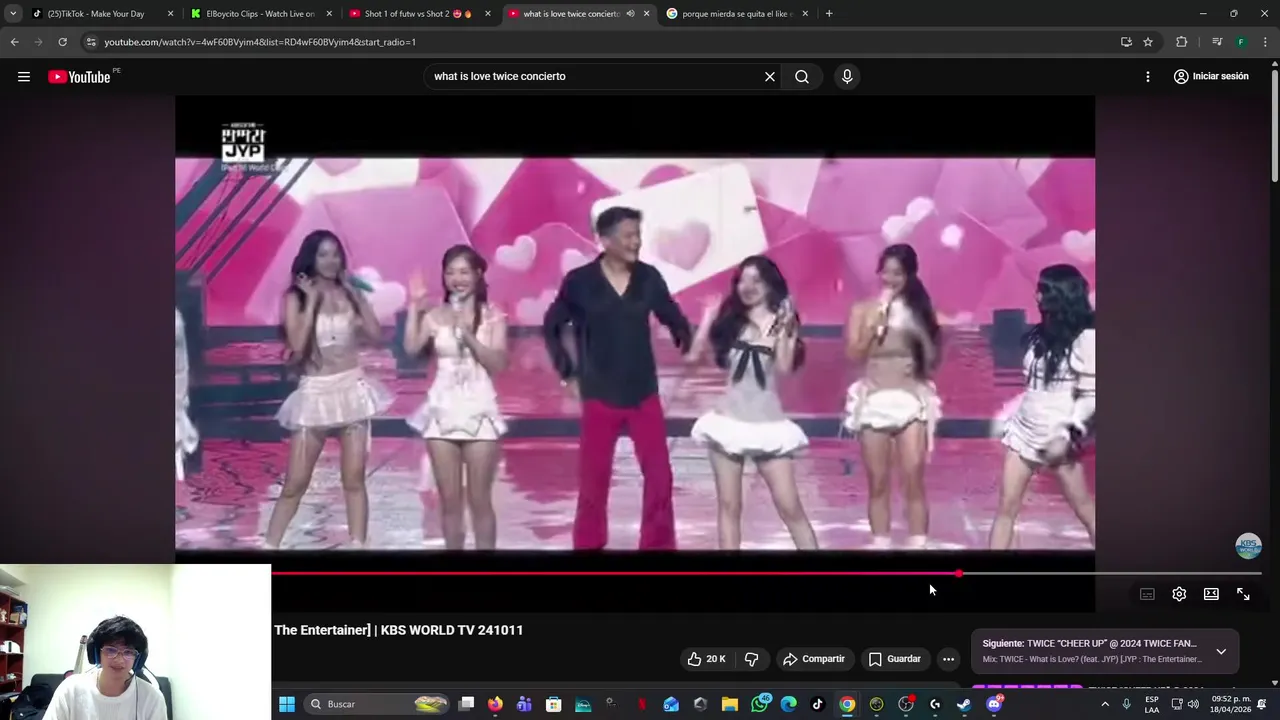Change ESP LAA input language
Viewport: 1280px width, 720px height.
pos(1152,704)
